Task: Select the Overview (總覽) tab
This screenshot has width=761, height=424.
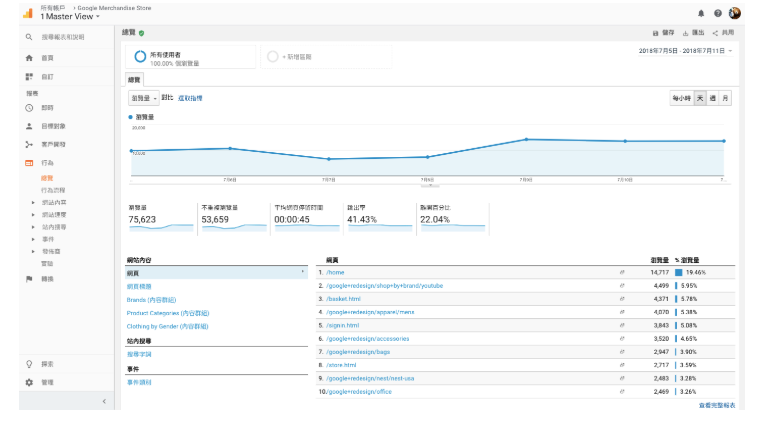Action: (x=134, y=80)
